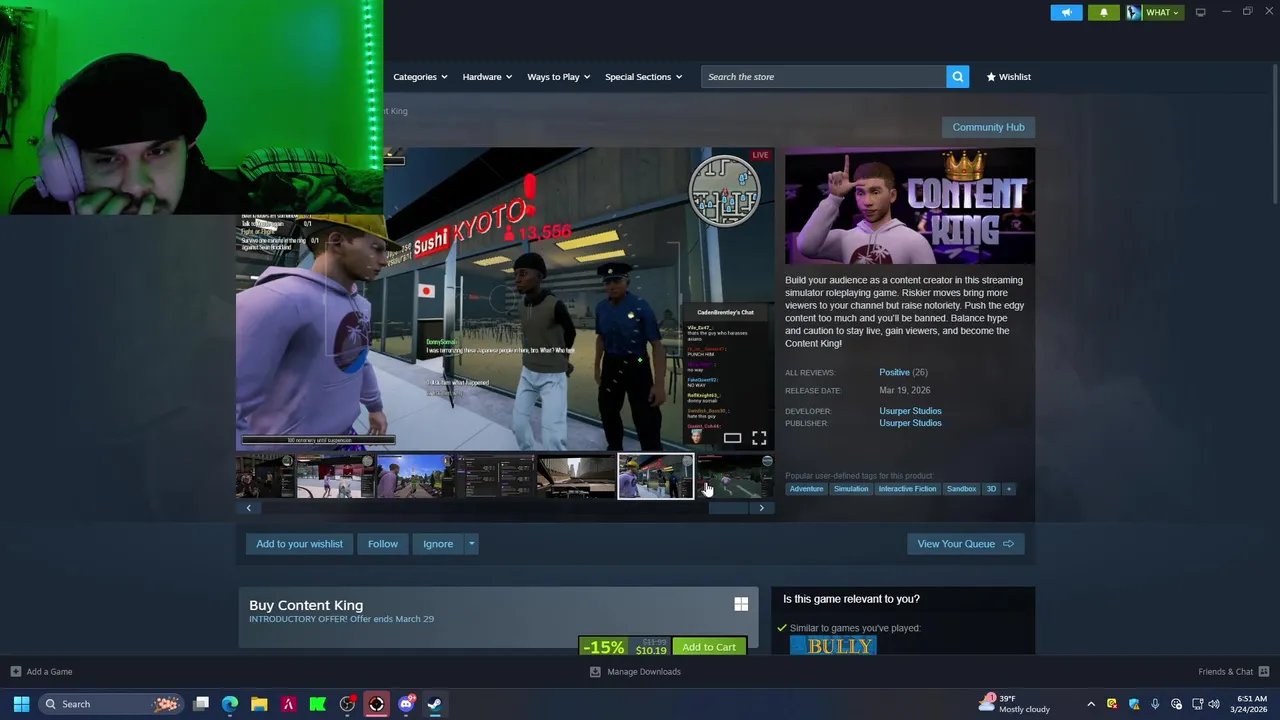Viewport: 1280px width, 720px height.
Task: Open the Steam announcements megaphone icon
Action: pyautogui.click(x=1066, y=12)
